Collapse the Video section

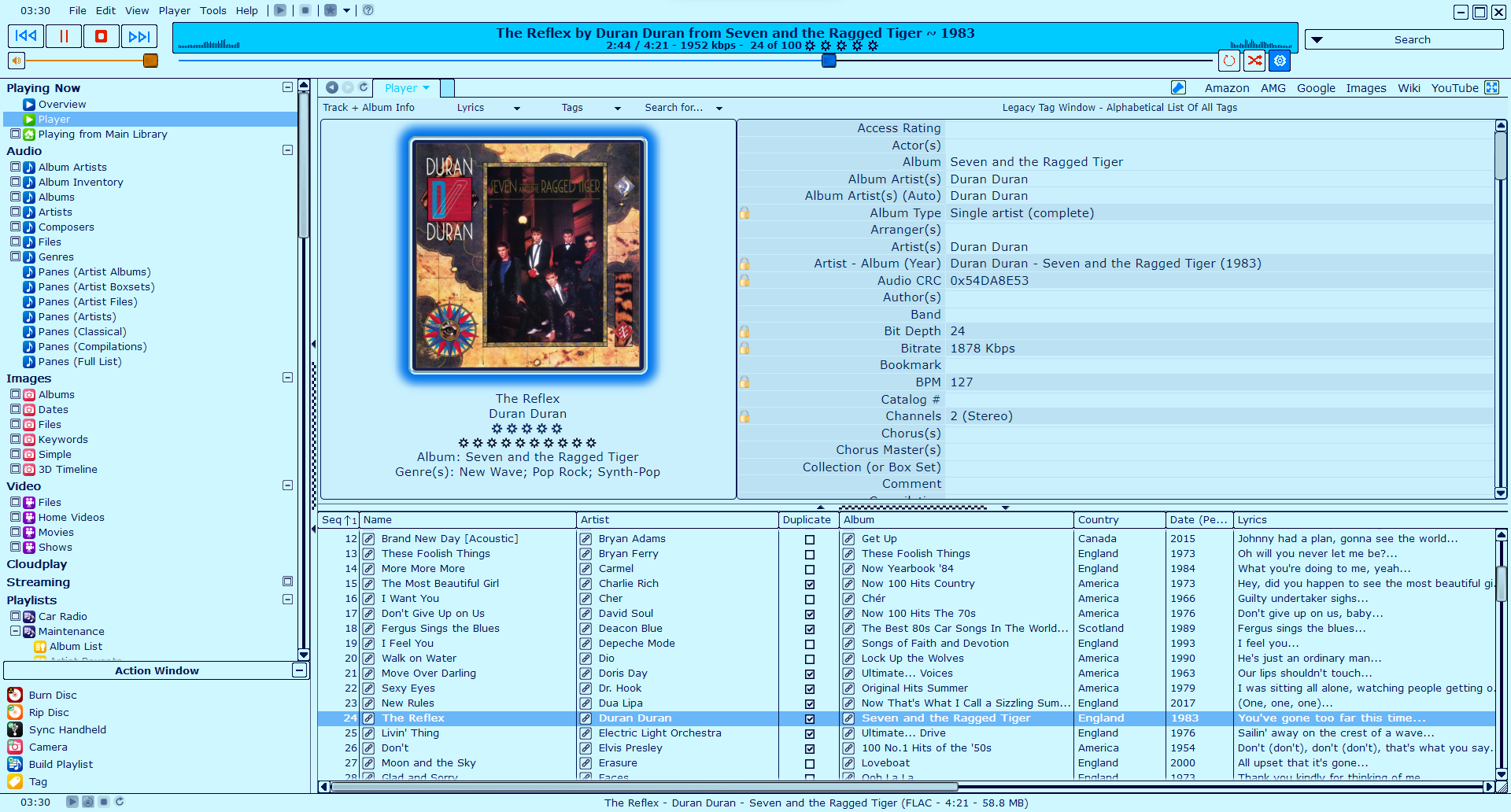click(x=287, y=485)
